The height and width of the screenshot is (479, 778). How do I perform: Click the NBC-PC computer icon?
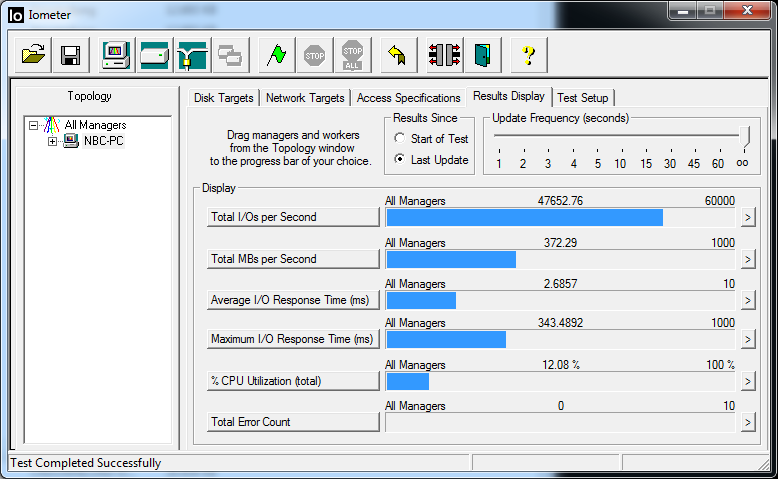pyautogui.click(x=71, y=141)
